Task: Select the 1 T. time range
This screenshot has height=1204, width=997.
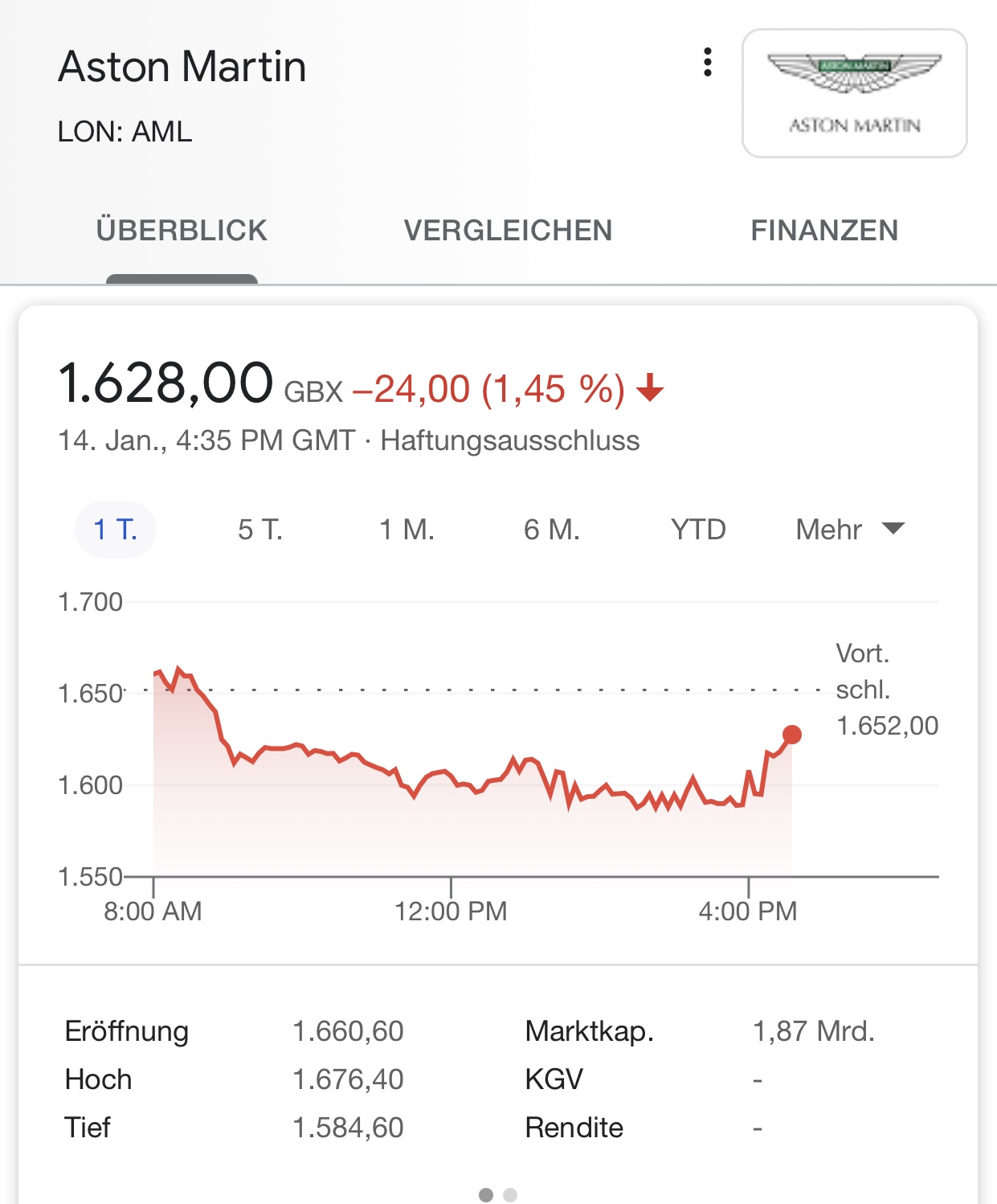Action: [x=116, y=530]
